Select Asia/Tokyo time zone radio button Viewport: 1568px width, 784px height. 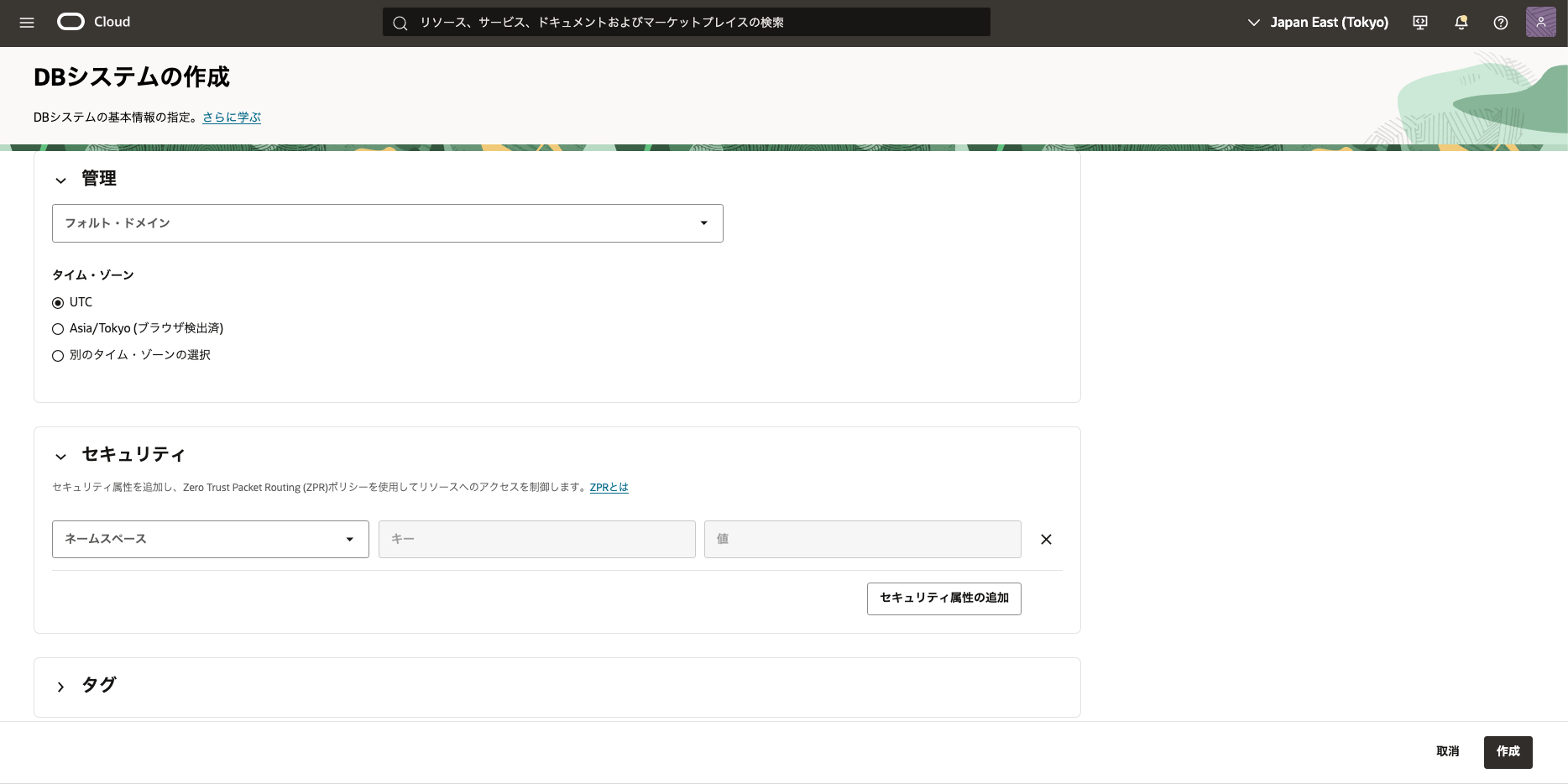click(58, 329)
